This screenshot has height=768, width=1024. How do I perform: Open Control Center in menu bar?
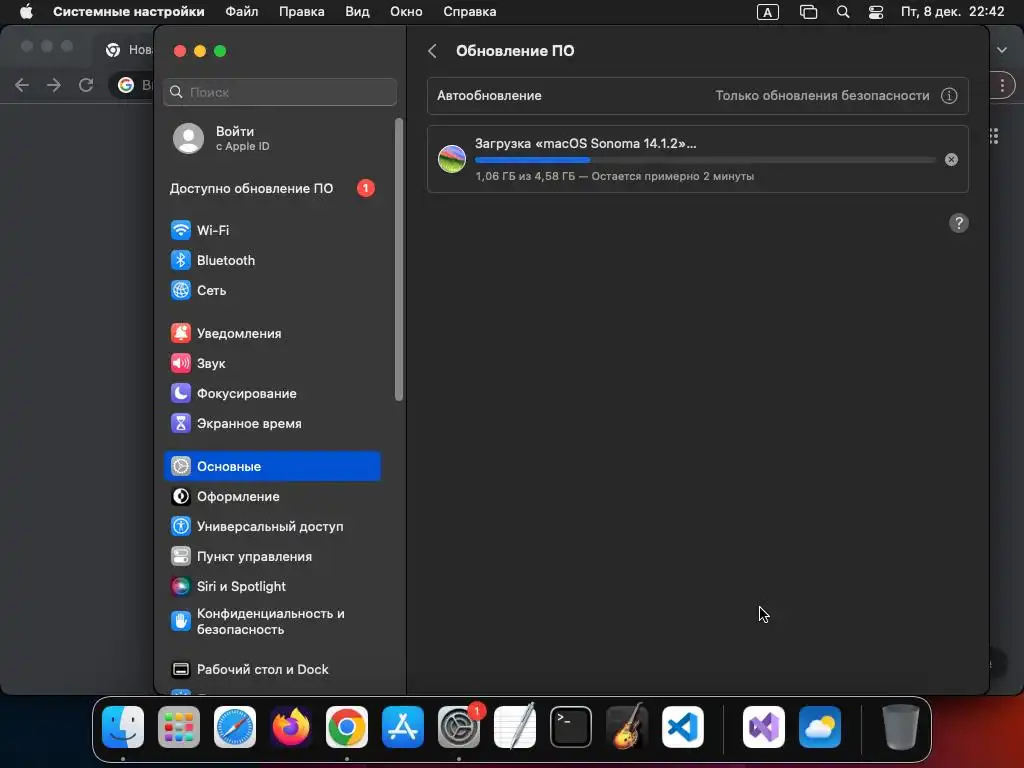876,12
